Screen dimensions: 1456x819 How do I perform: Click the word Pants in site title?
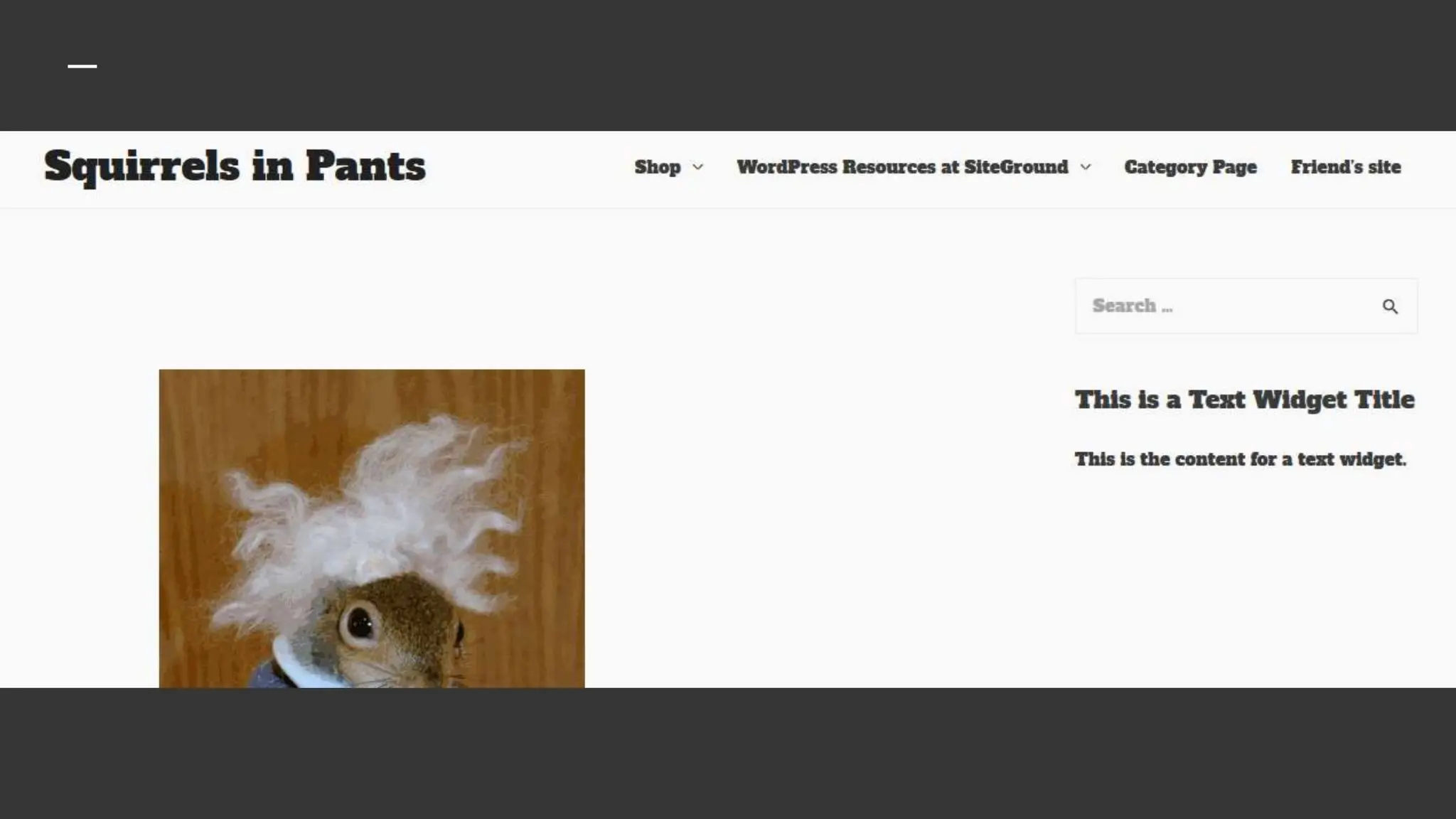pos(365,166)
